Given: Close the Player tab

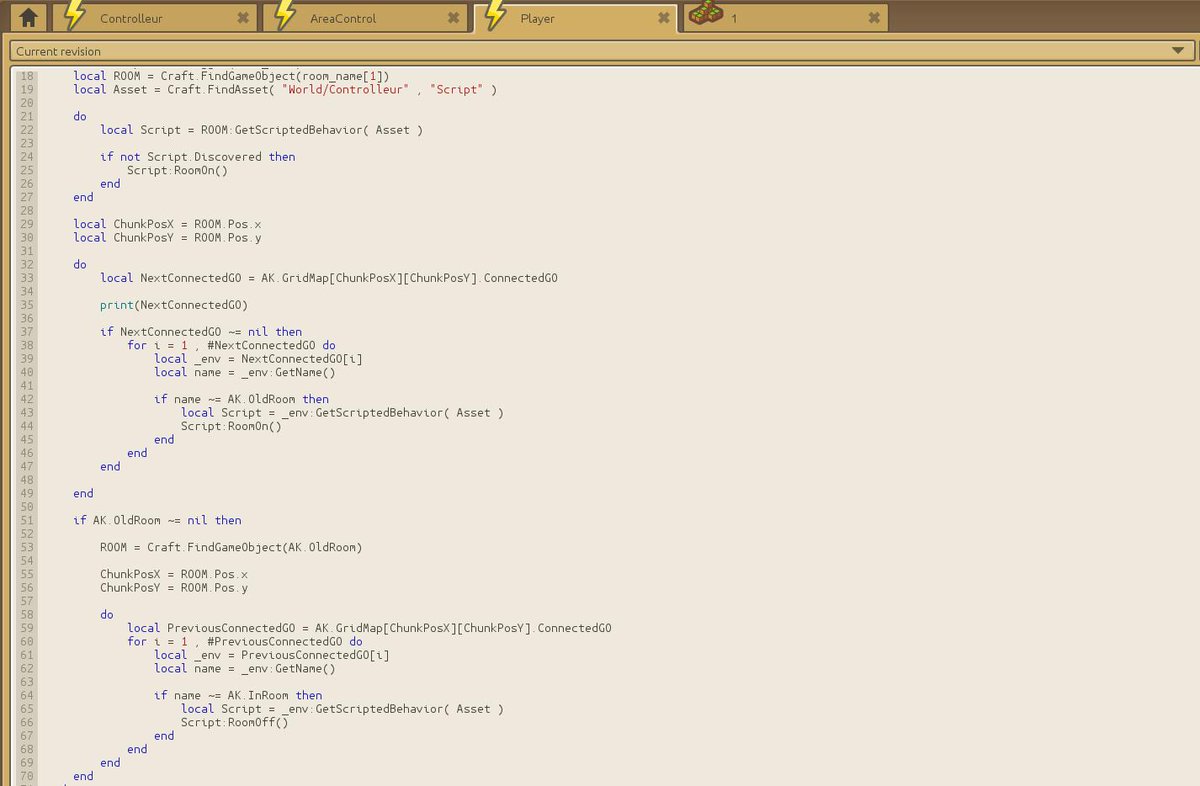Looking at the screenshot, I should point(663,18).
